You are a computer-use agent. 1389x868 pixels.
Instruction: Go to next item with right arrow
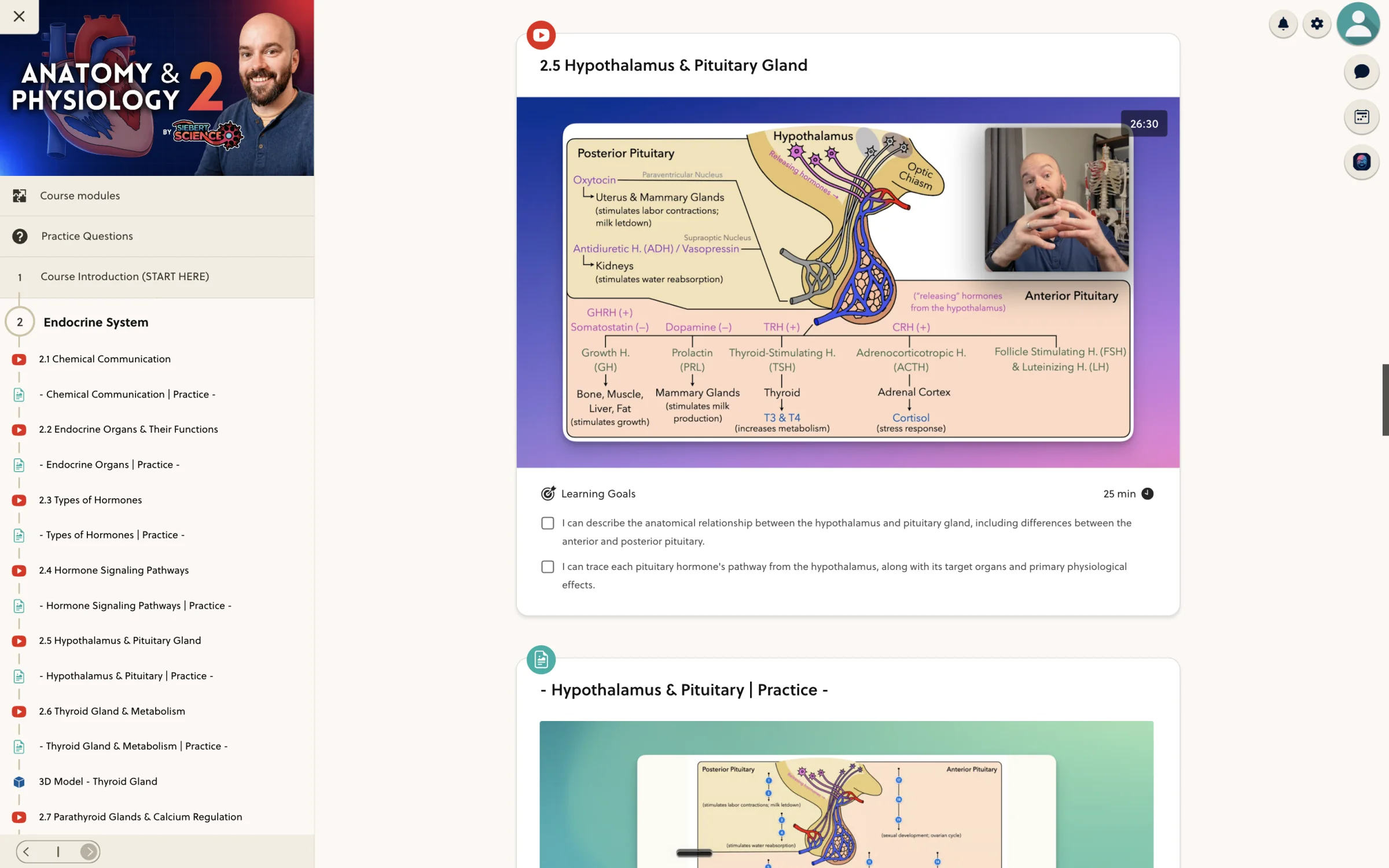click(89, 851)
